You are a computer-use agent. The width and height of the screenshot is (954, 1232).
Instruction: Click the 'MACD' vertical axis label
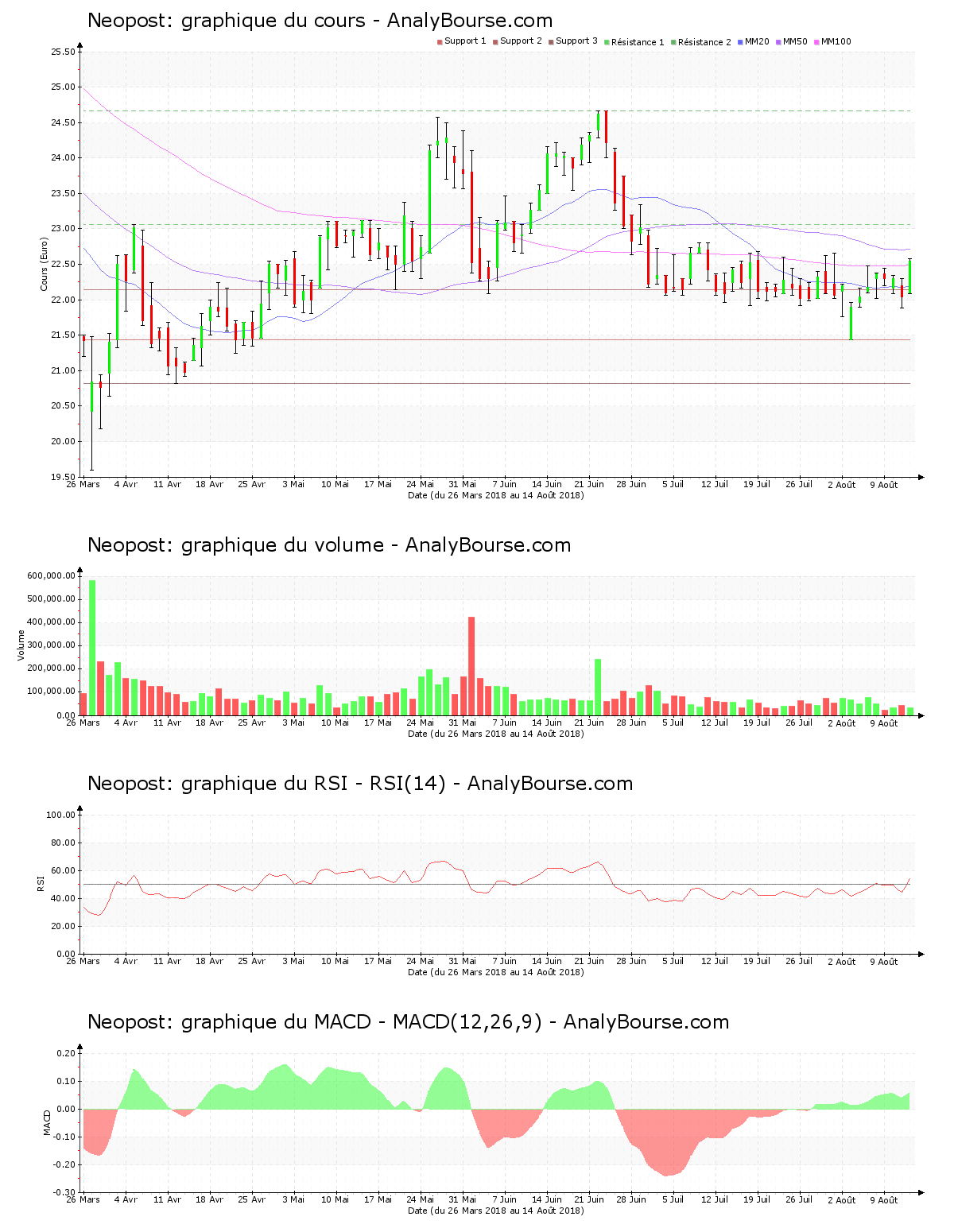click(x=47, y=1122)
